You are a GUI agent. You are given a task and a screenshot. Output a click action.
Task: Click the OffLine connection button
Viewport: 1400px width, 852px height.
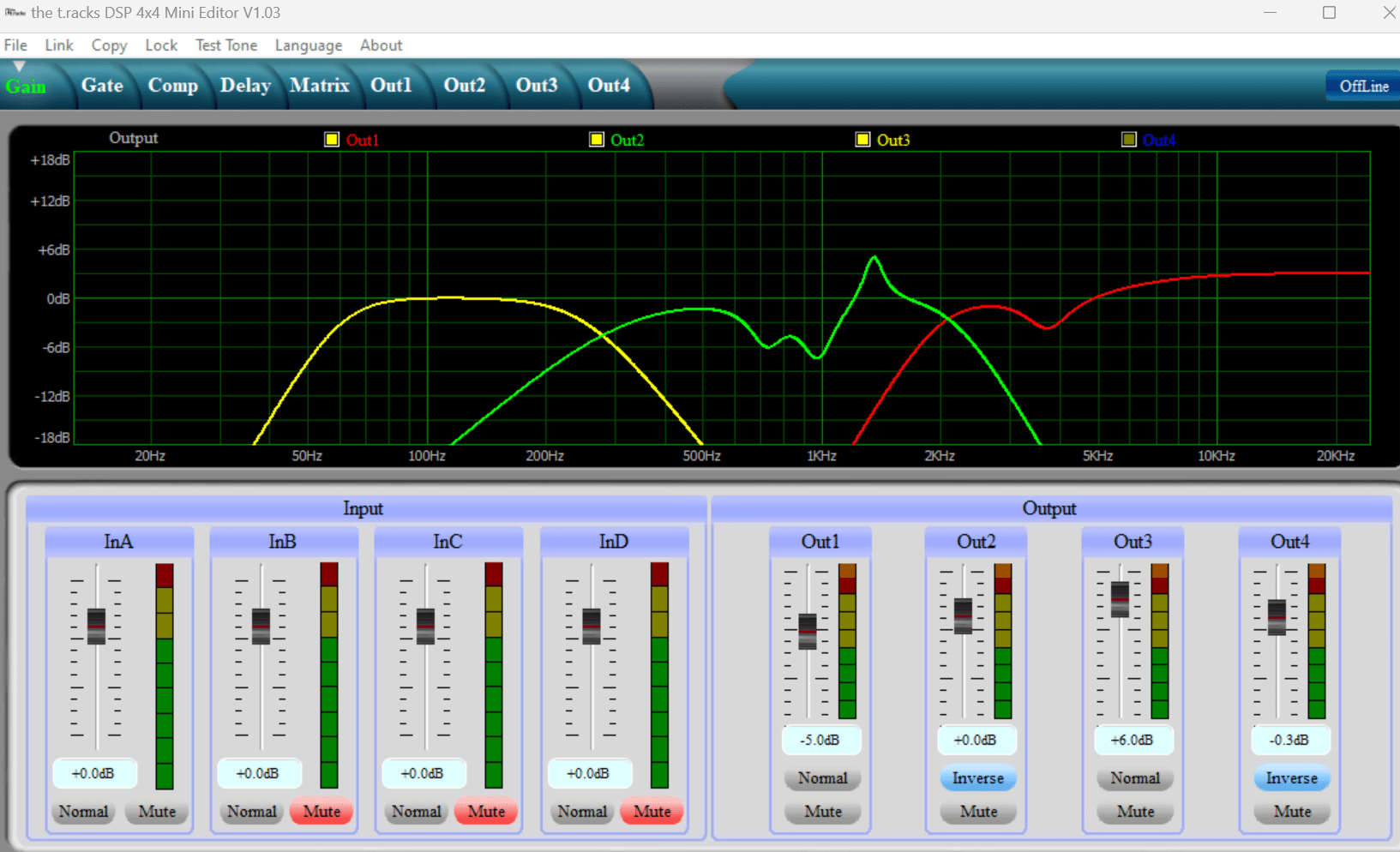[1363, 86]
